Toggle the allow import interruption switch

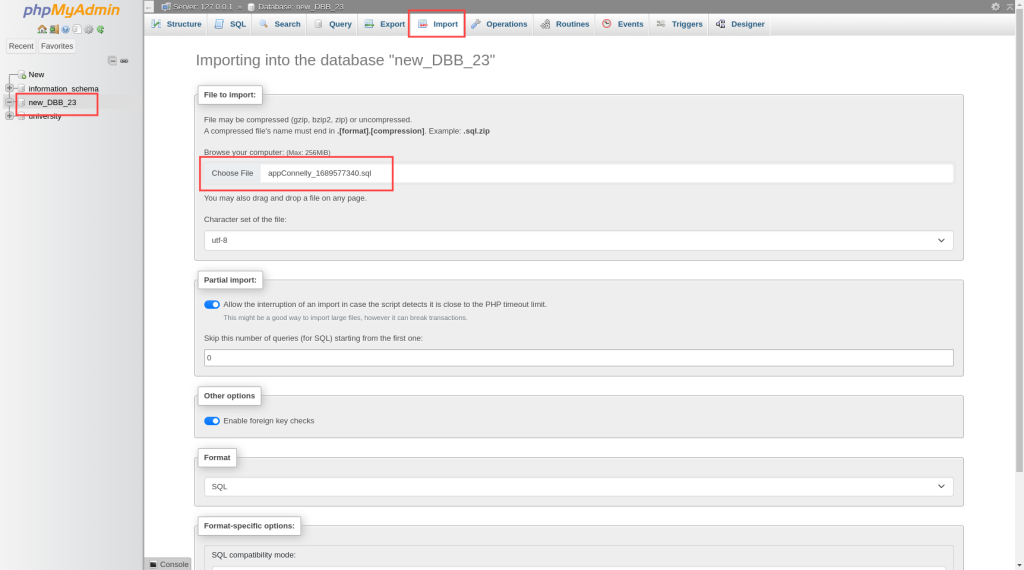click(212, 304)
